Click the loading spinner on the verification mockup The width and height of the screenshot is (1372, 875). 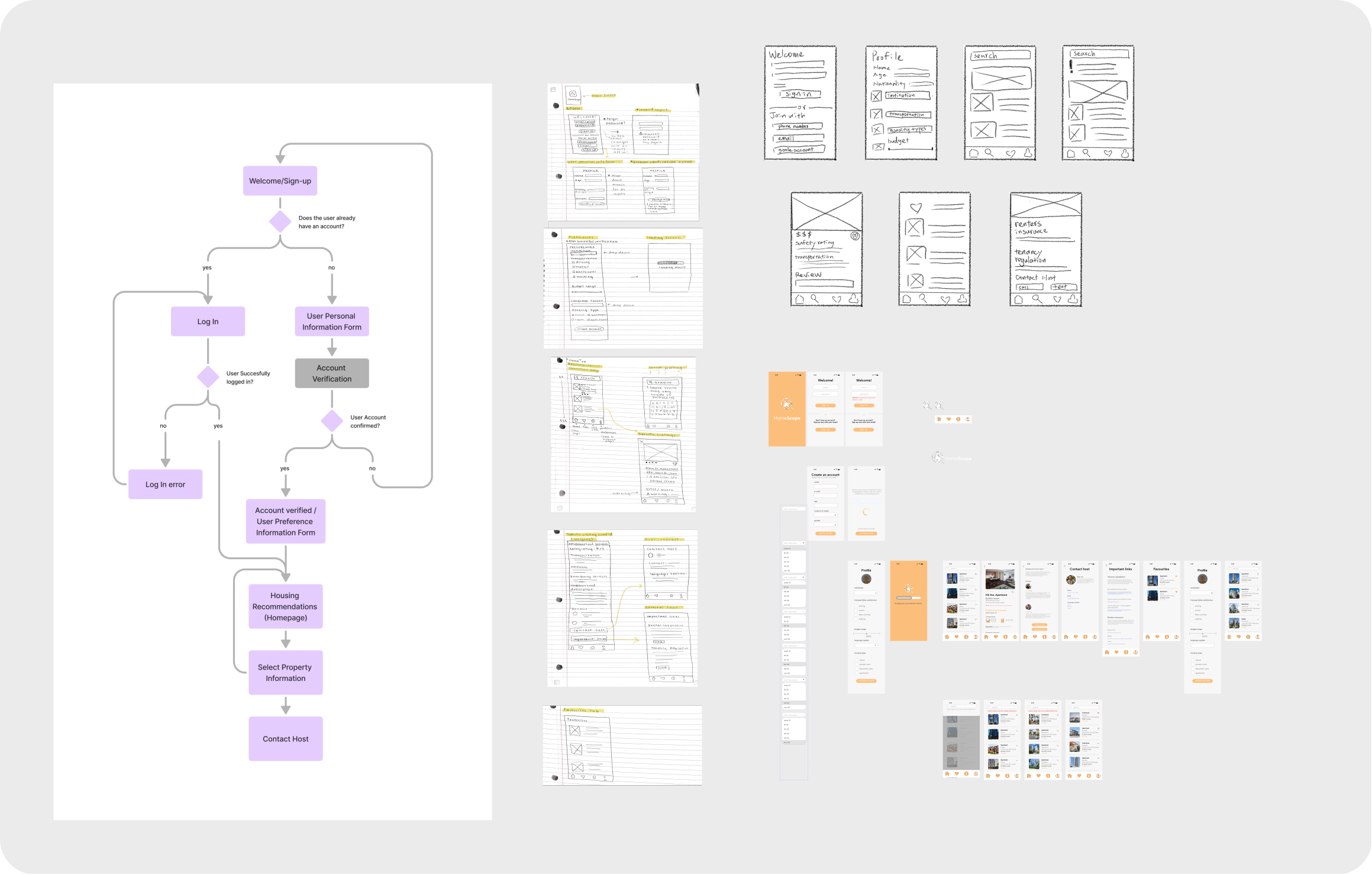pyautogui.click(x=866, y=512)
